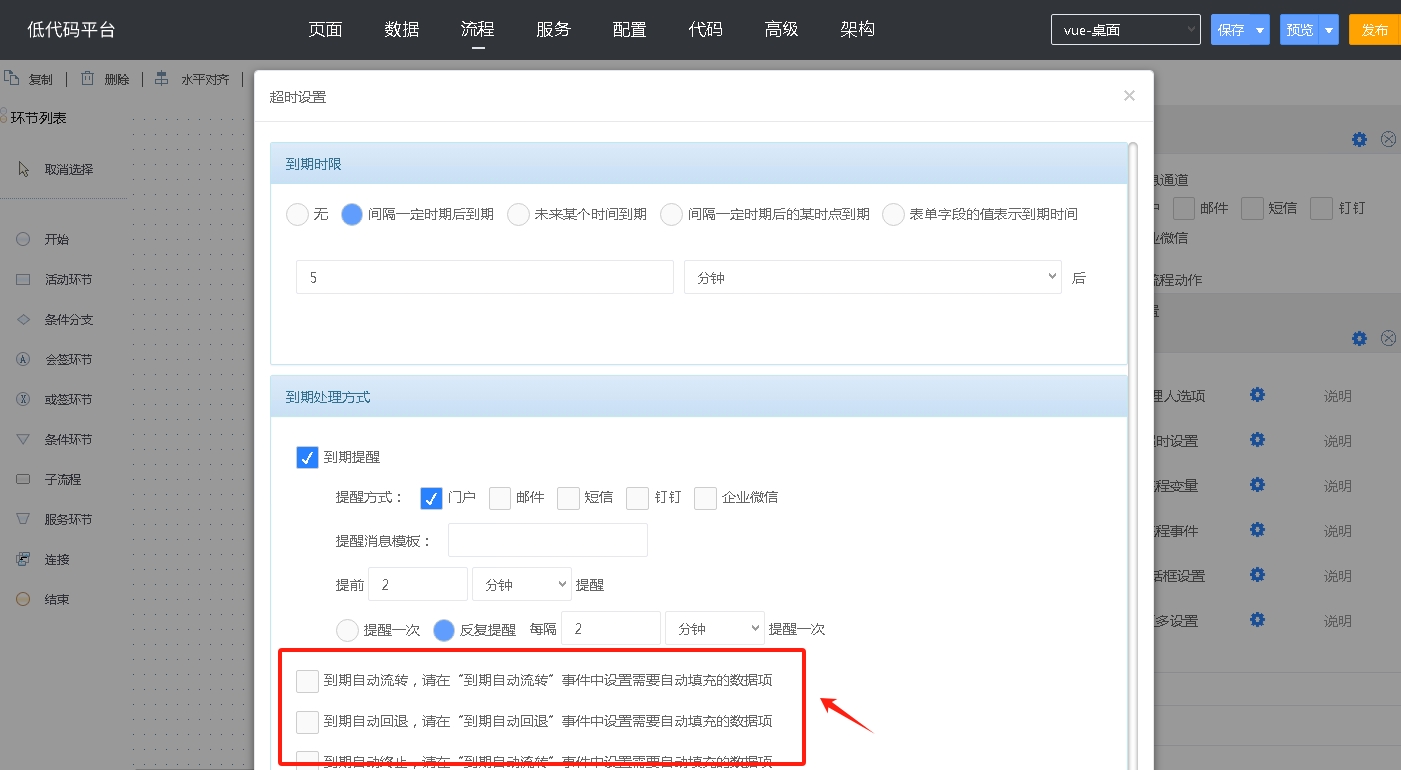Click gear icon above the notification channel checkboxes
This screenshot has width=1401, height=770.
(x=1359, y=139)
